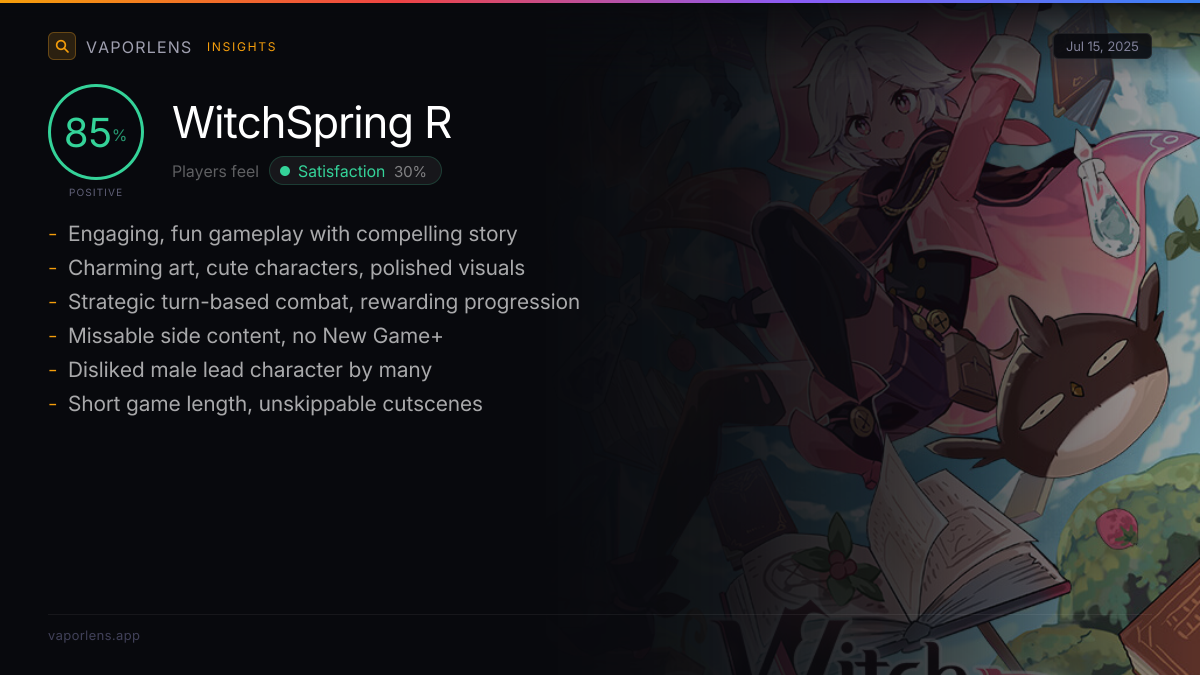The height and width of the screenshot is (675, 1200).
Task: Open the vaporlens.app footer link
Action: tap(94, 635)
